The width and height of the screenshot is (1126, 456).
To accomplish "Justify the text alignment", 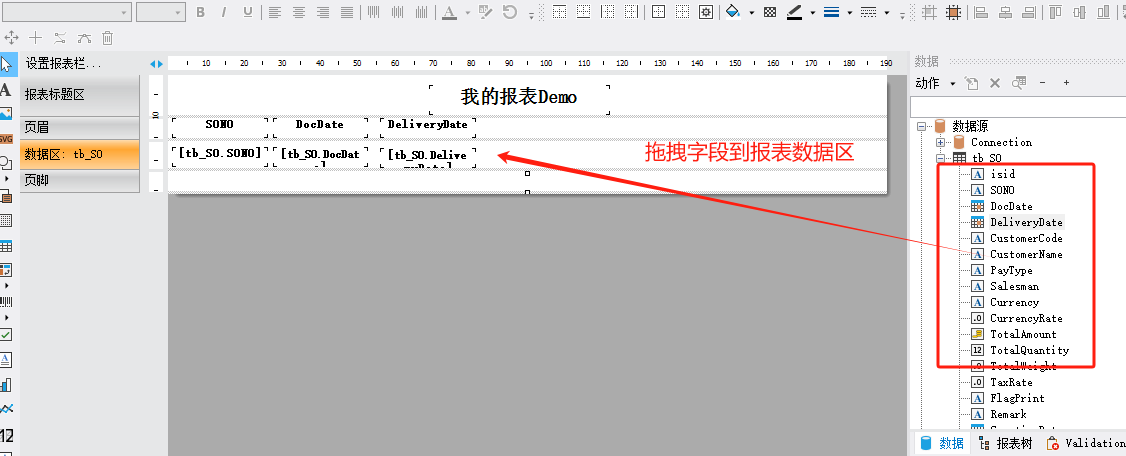I will coord(347,11).
